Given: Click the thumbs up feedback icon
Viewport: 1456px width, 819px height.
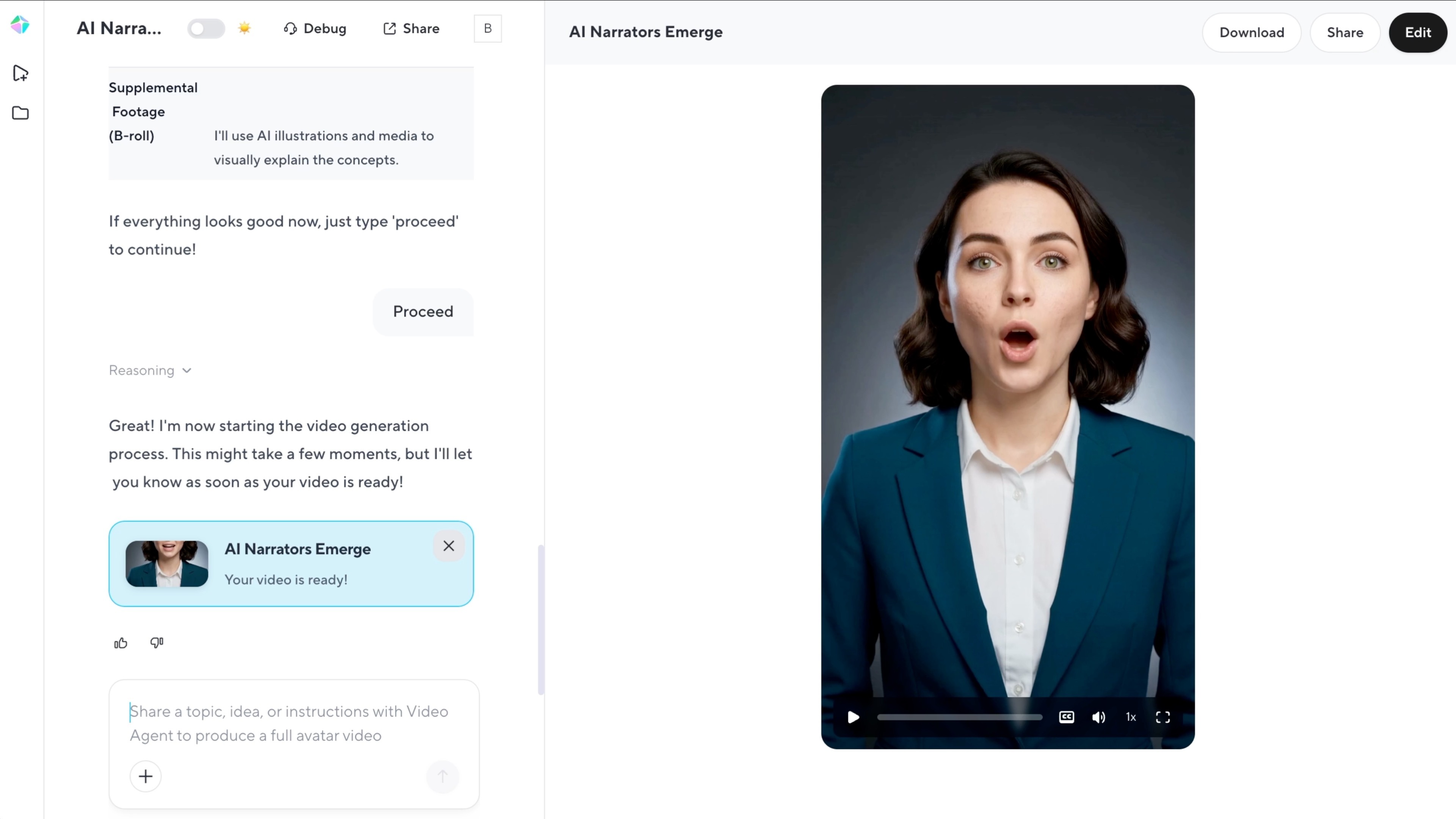Looking at the screenshot, I should 121,643.
